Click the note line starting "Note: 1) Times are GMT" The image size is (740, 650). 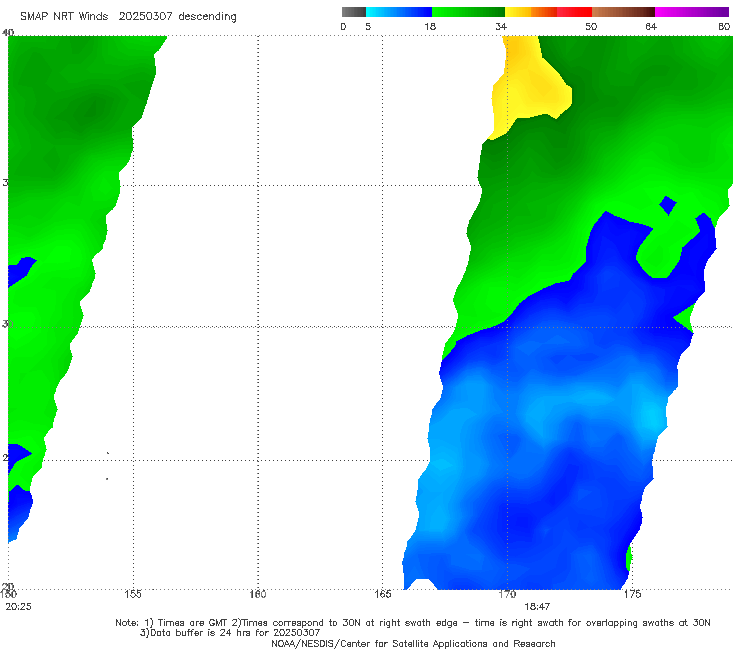413,623
